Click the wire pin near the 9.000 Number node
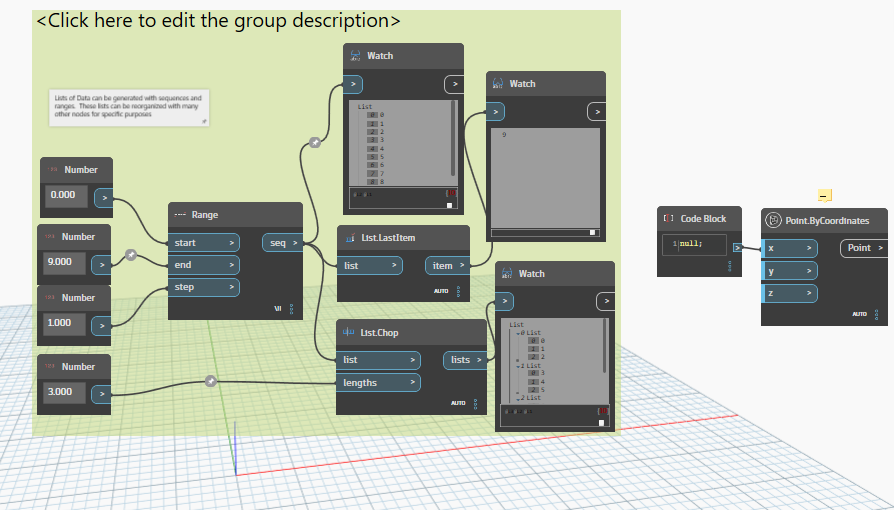The width and height of the screenshot is (894, 510). tap(131, 255)
